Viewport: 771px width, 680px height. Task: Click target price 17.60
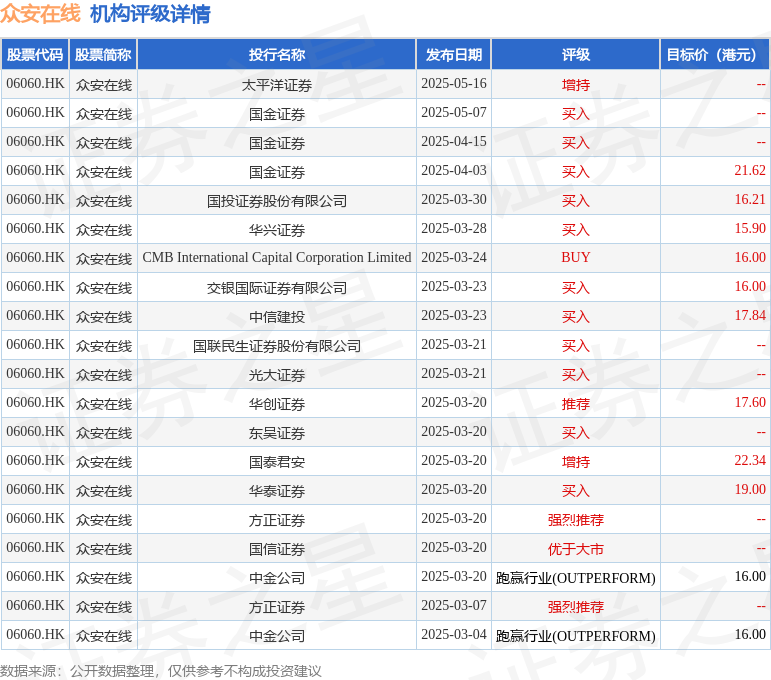pyautogui.click(x=750, y=403)
